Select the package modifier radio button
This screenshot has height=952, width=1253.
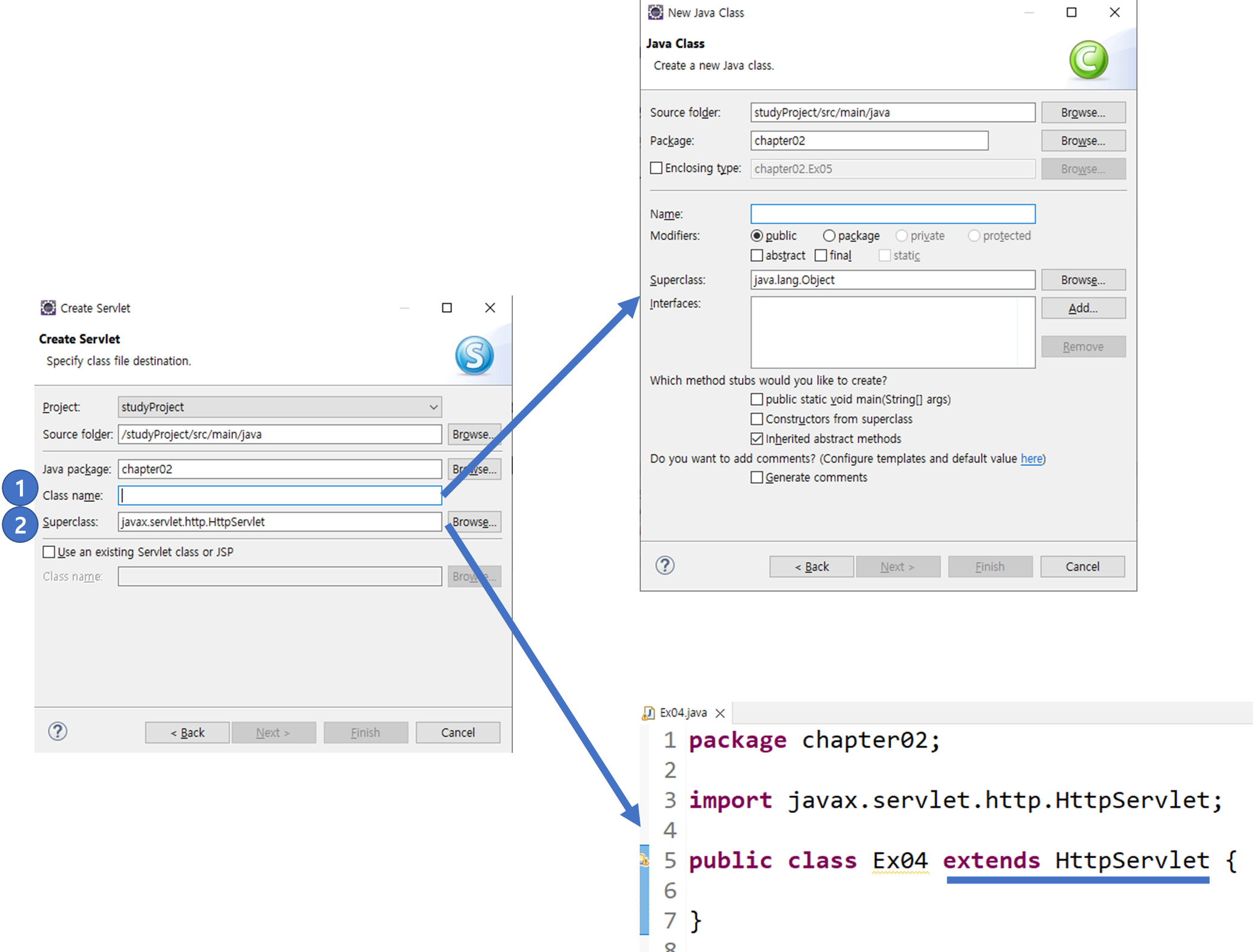coord(829,236)
